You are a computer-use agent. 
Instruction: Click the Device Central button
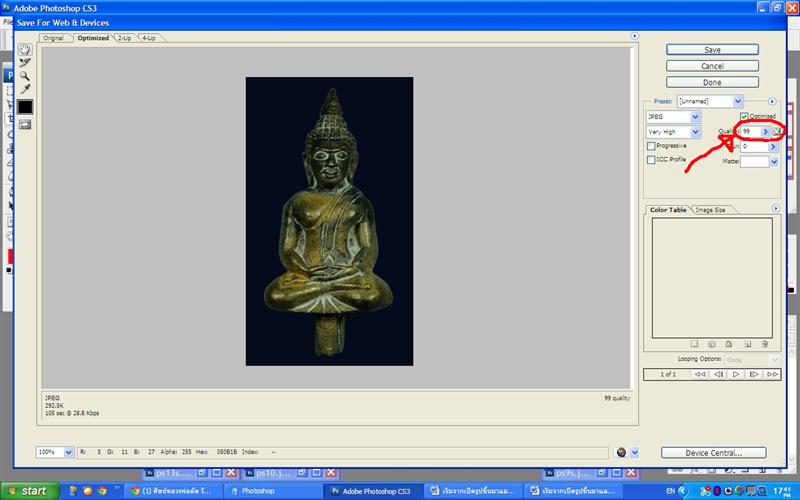tap(712, 453)
